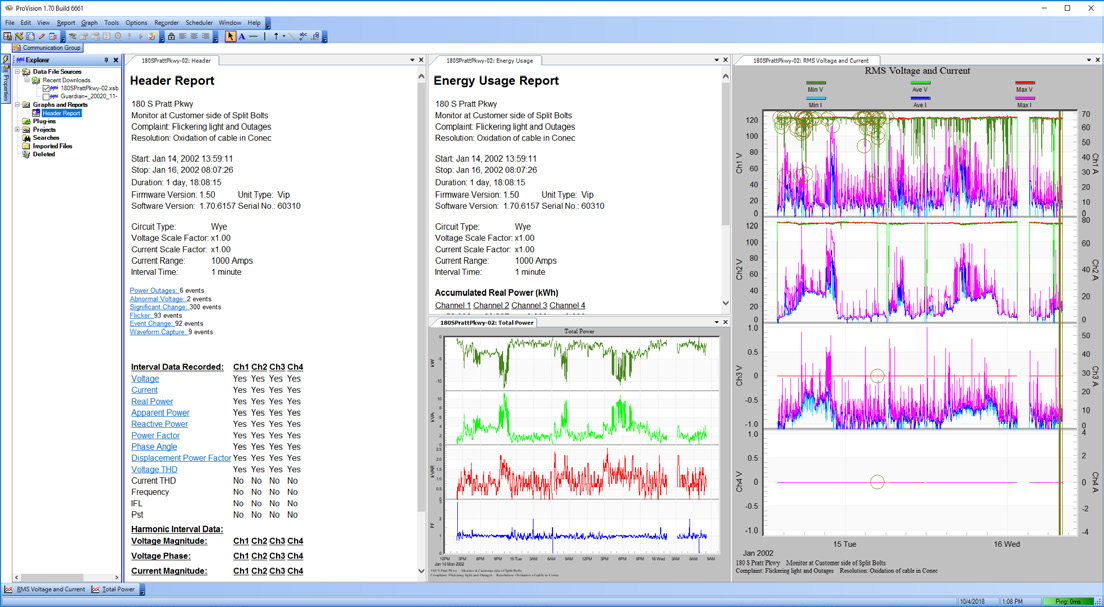Pin the Explorer panel
Viewport: 1104px width, 607px height.
[x=106, y=60]
